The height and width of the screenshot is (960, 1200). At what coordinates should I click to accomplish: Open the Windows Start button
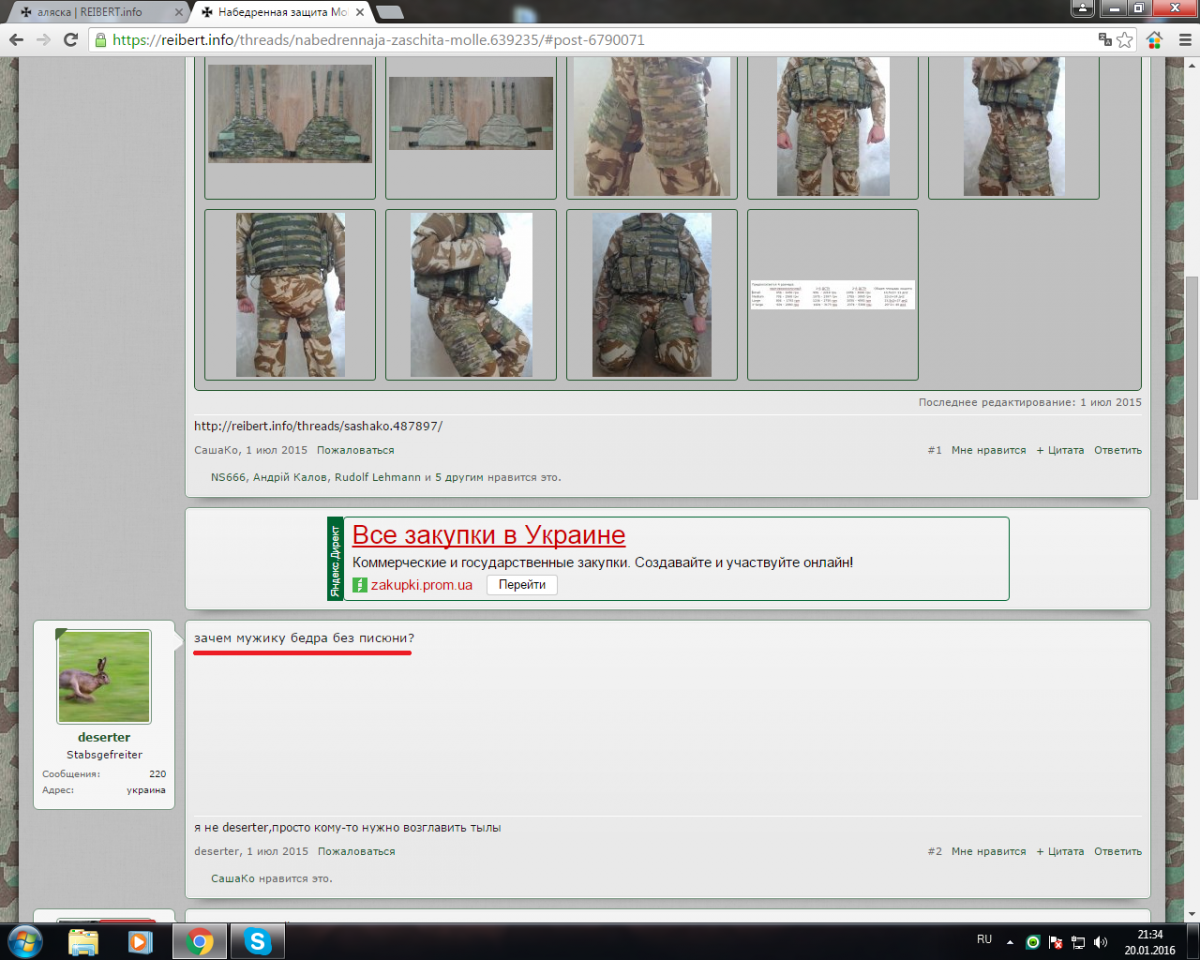click(24, 941)
